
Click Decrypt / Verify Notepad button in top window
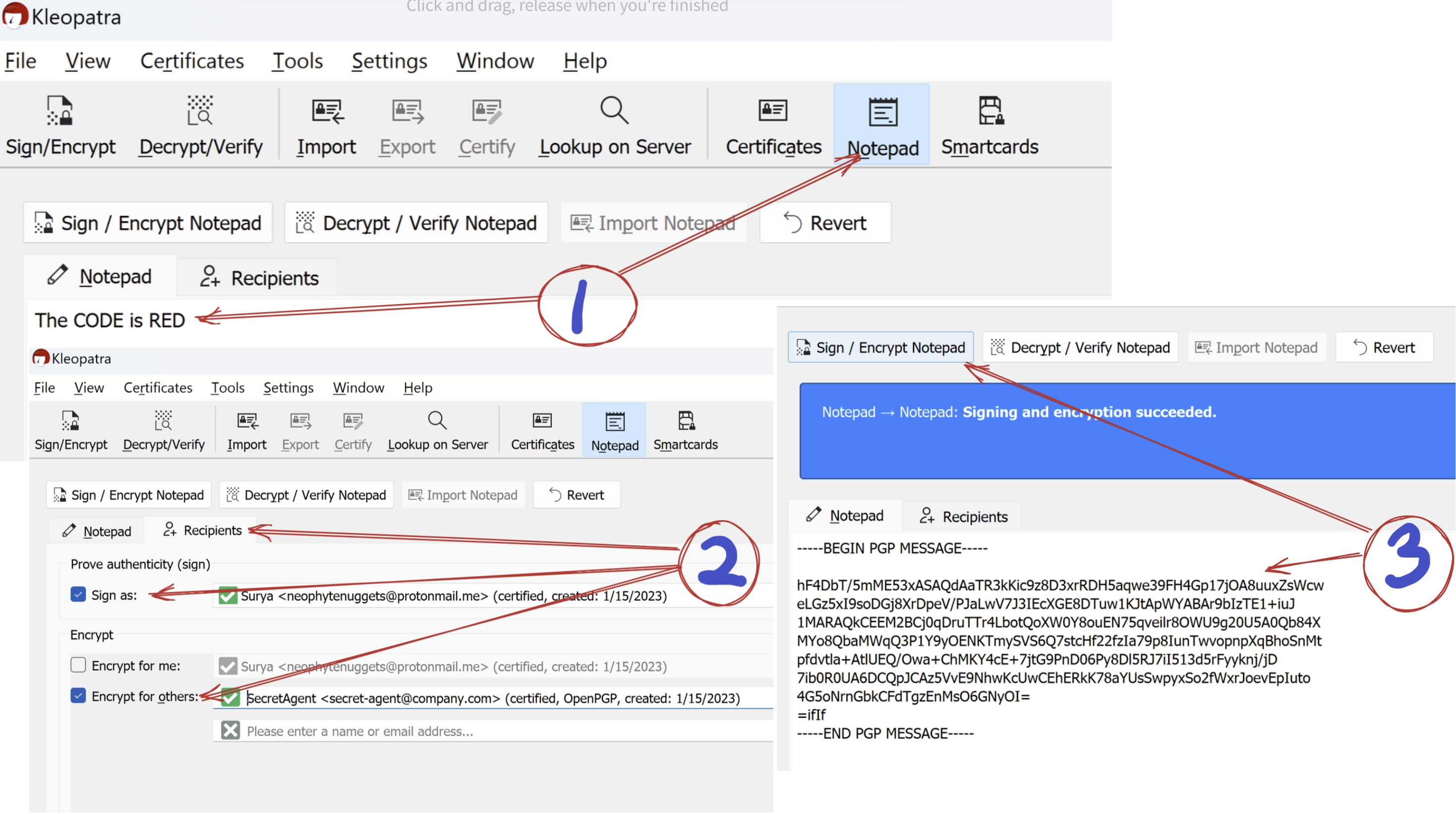coord(416,223)
